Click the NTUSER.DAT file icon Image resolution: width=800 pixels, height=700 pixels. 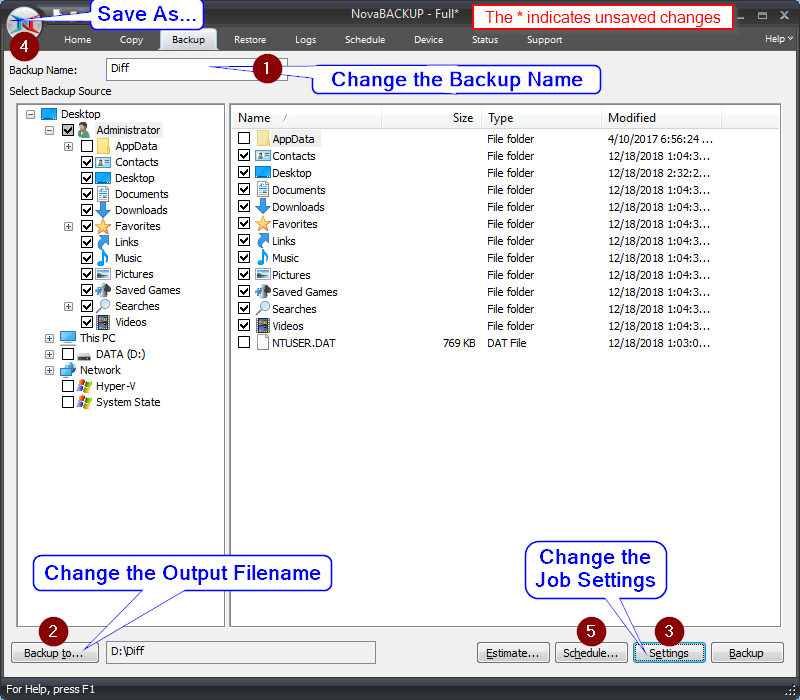263,342
